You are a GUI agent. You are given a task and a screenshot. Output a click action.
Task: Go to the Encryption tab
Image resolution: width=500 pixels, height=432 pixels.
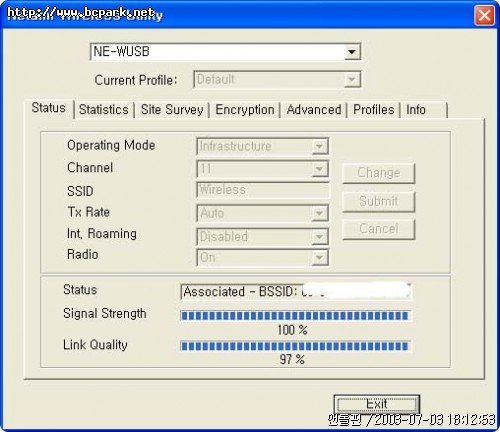pyautogui.click(x=245, y=110)
